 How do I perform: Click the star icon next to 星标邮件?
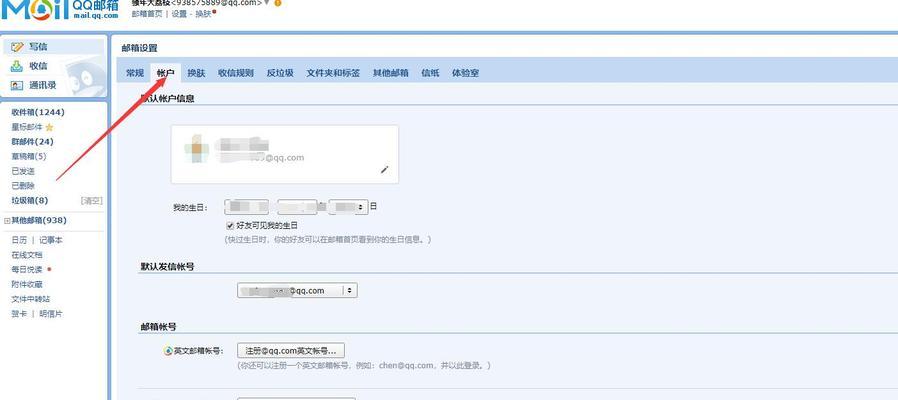(49, 127)
